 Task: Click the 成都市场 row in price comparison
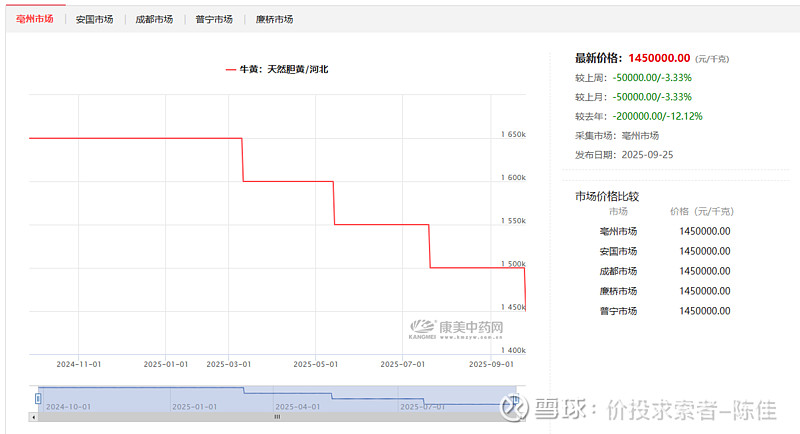[x=665, y=271]
